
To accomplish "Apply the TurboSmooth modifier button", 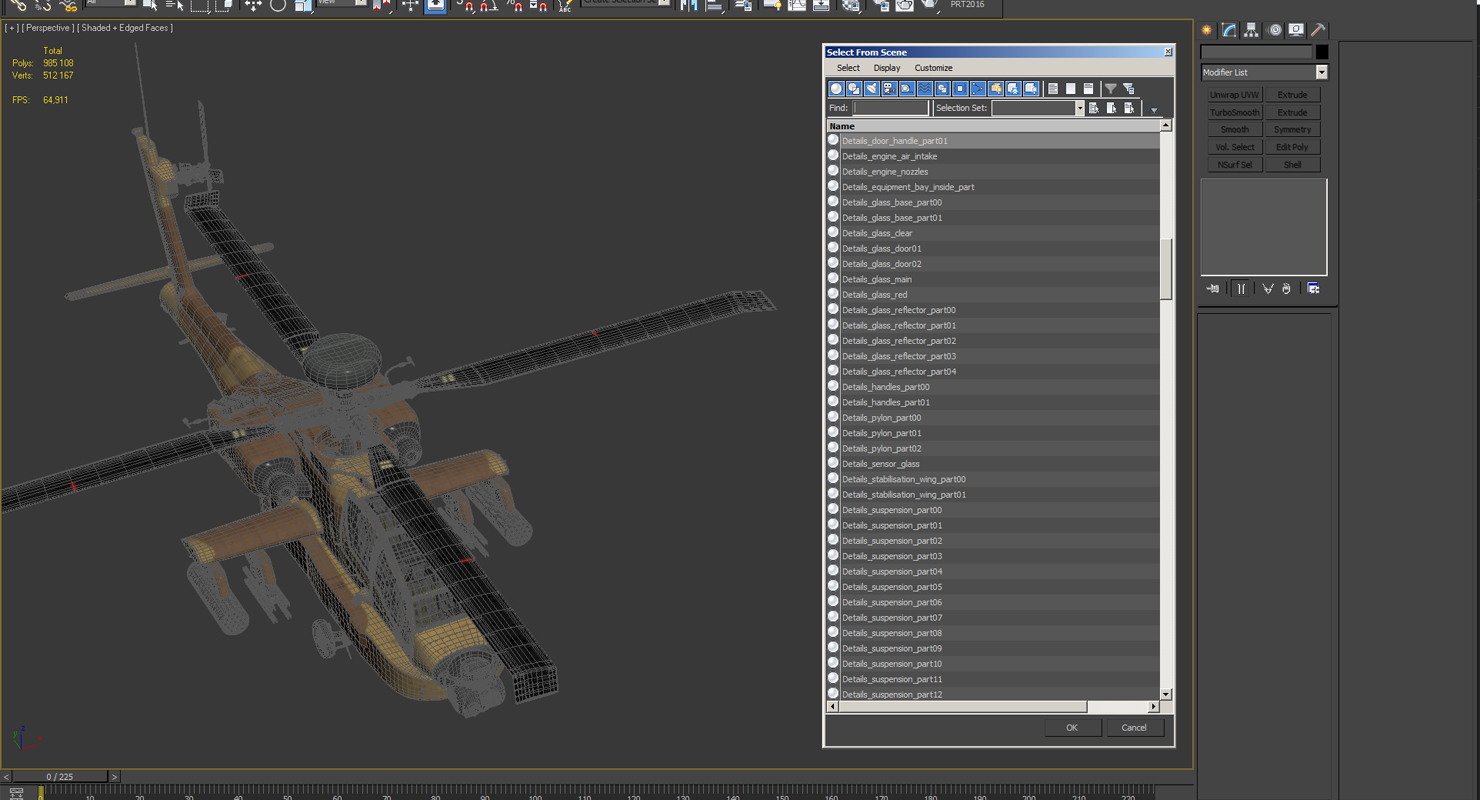I will click(1235, 112).
